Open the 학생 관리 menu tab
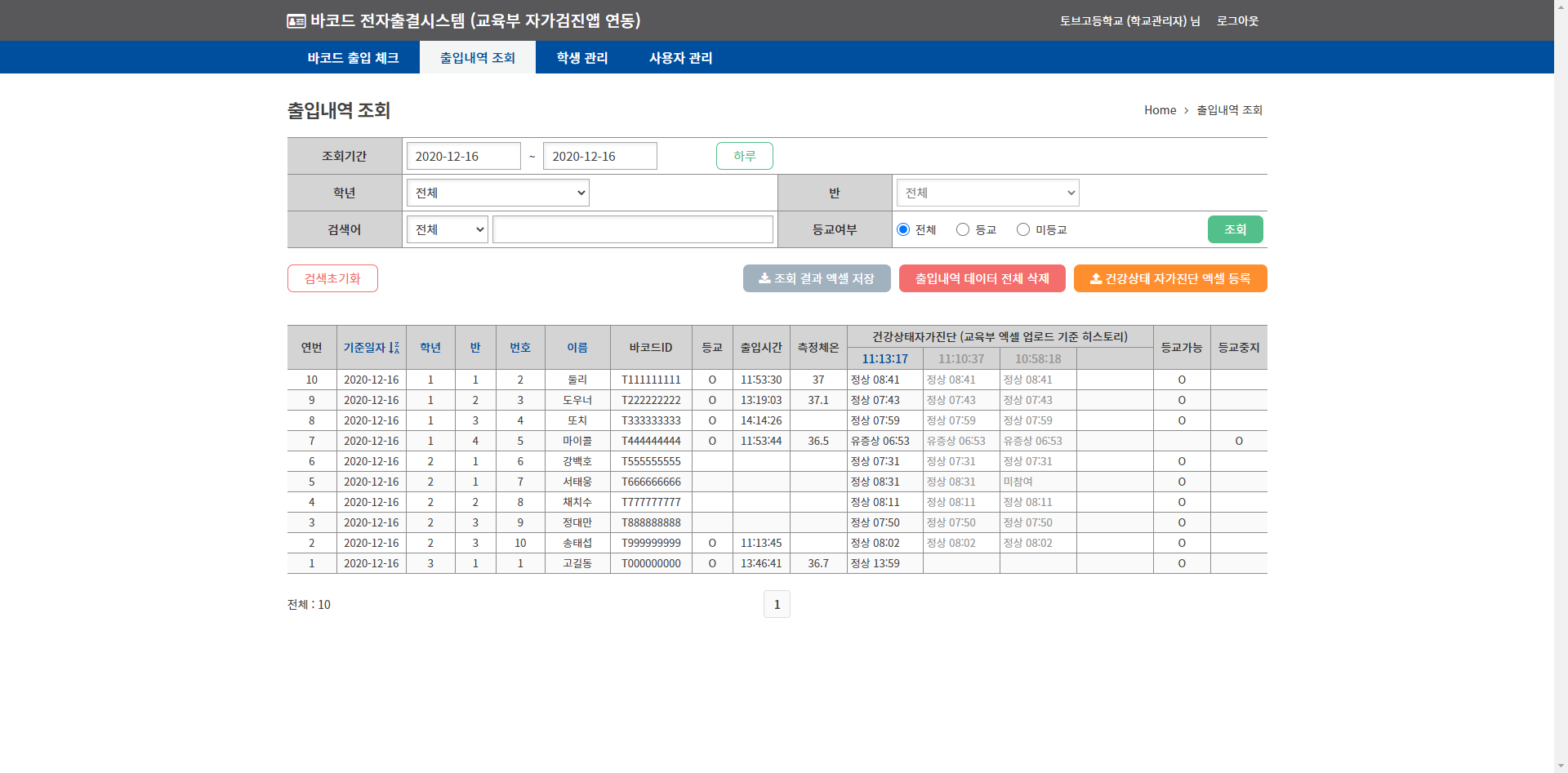The image size is (1568, 773). 581,58
